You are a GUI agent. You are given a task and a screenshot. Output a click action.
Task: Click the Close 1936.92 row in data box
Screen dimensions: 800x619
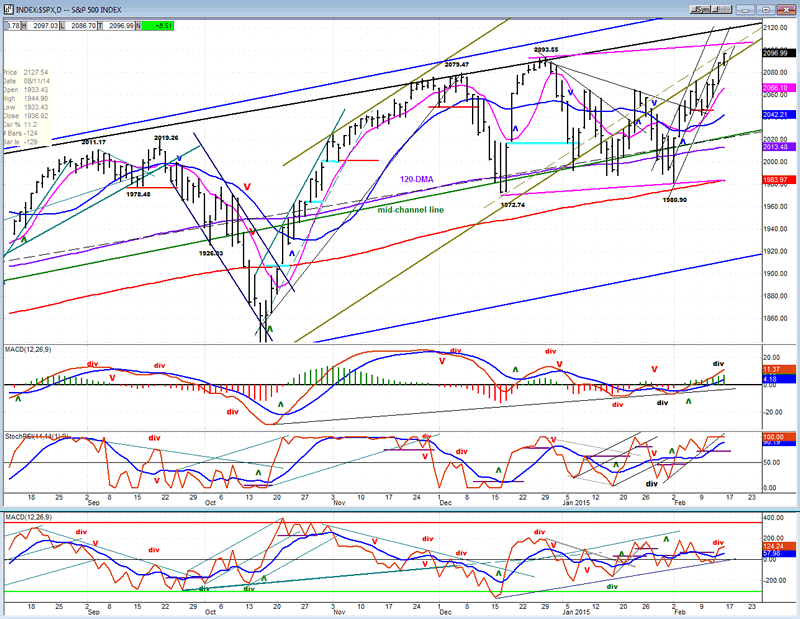[26, 116]
